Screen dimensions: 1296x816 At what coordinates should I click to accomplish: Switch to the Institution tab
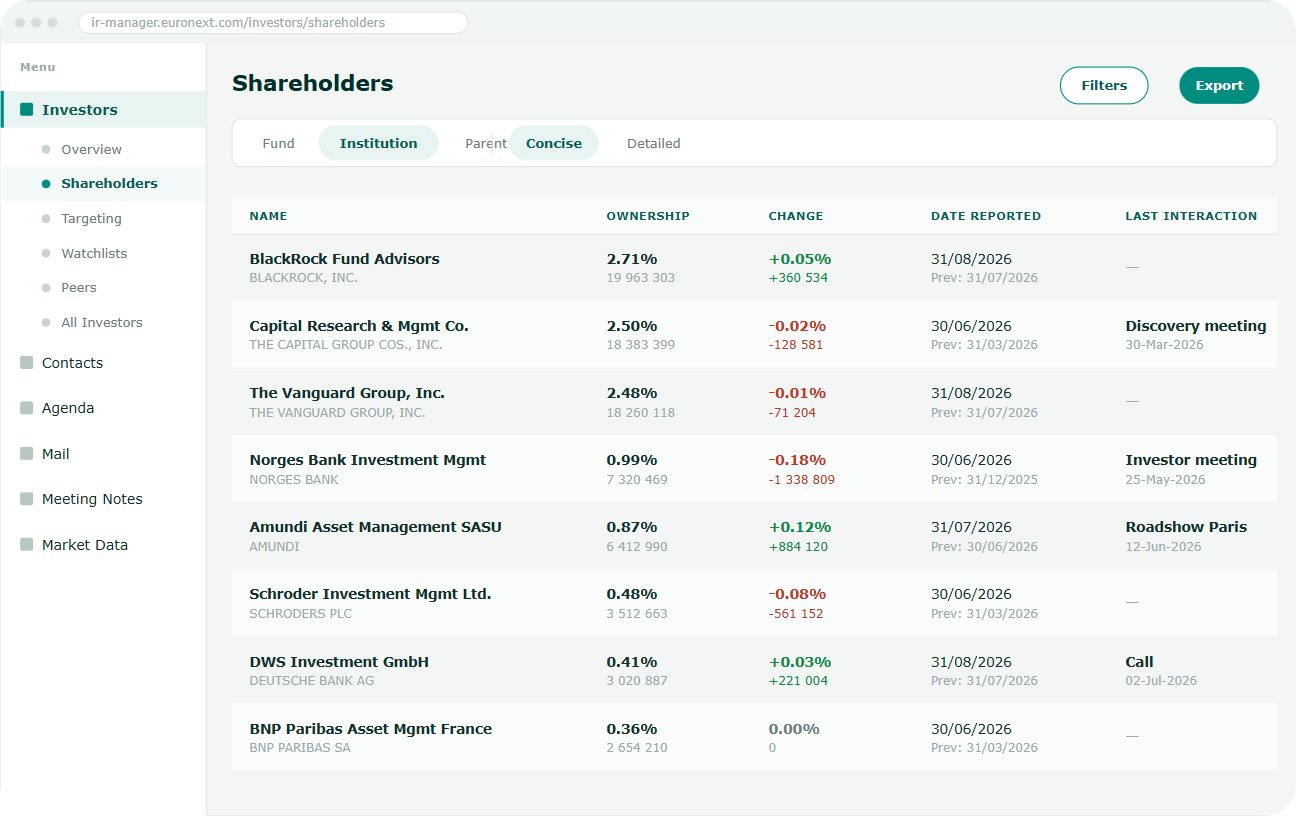click(379, 143)
